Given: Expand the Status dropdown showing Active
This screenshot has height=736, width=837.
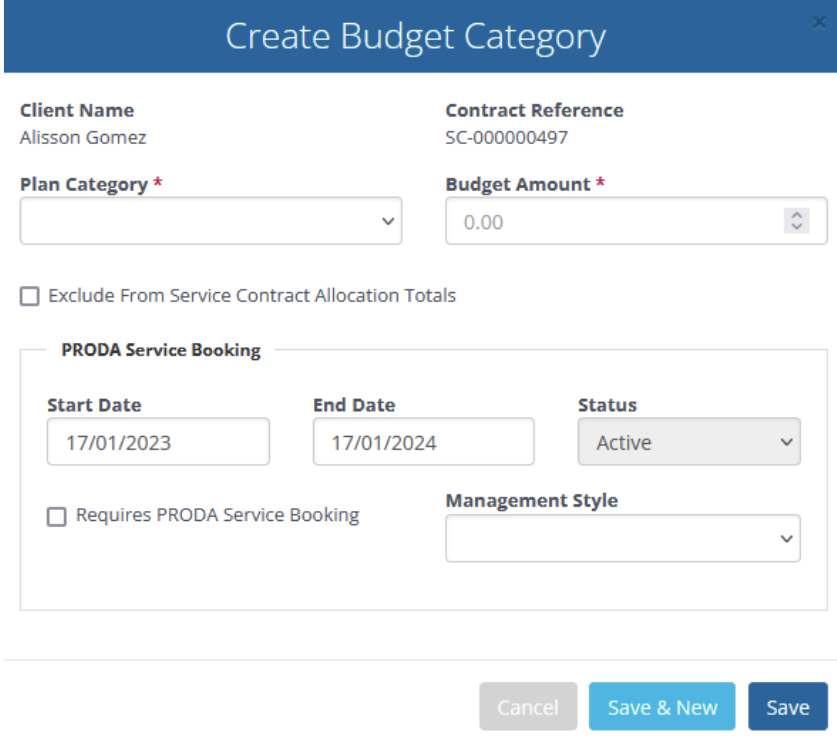Looking at the screenshot, I should click(689, 442).
